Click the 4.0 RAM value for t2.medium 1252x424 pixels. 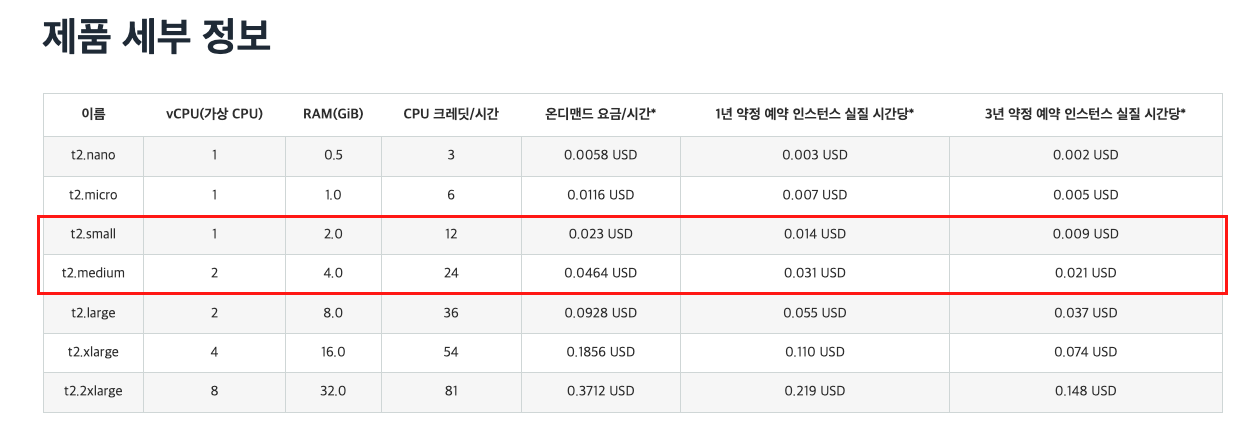coord(333,273)
